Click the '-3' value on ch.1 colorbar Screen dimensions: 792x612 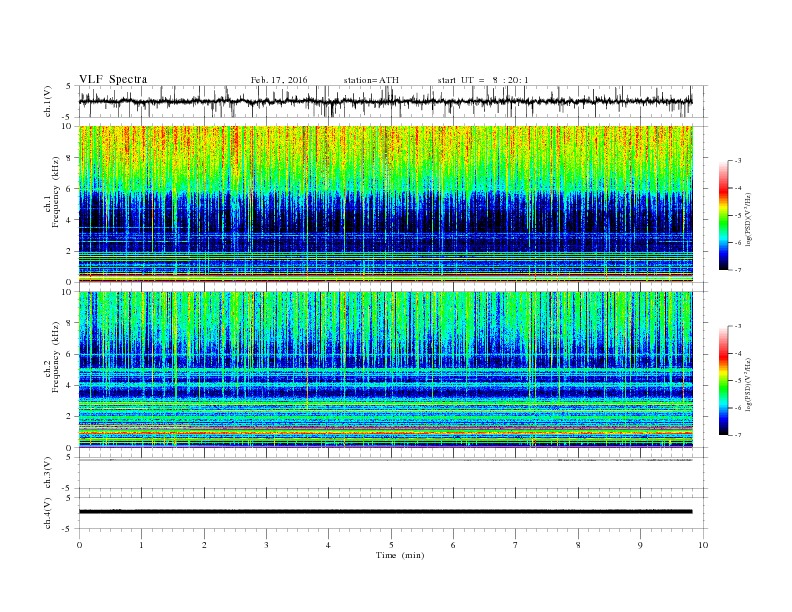(x=737, y=161)
